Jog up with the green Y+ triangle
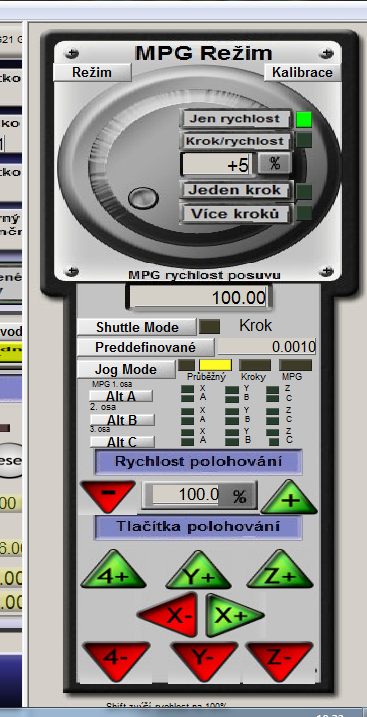Viewport: 367px width, 717px height. click(x=198, y=571)
